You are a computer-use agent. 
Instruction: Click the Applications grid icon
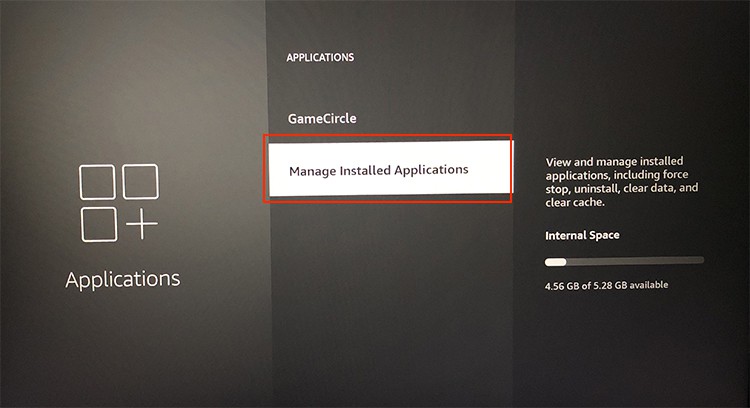tap(119, 203)
